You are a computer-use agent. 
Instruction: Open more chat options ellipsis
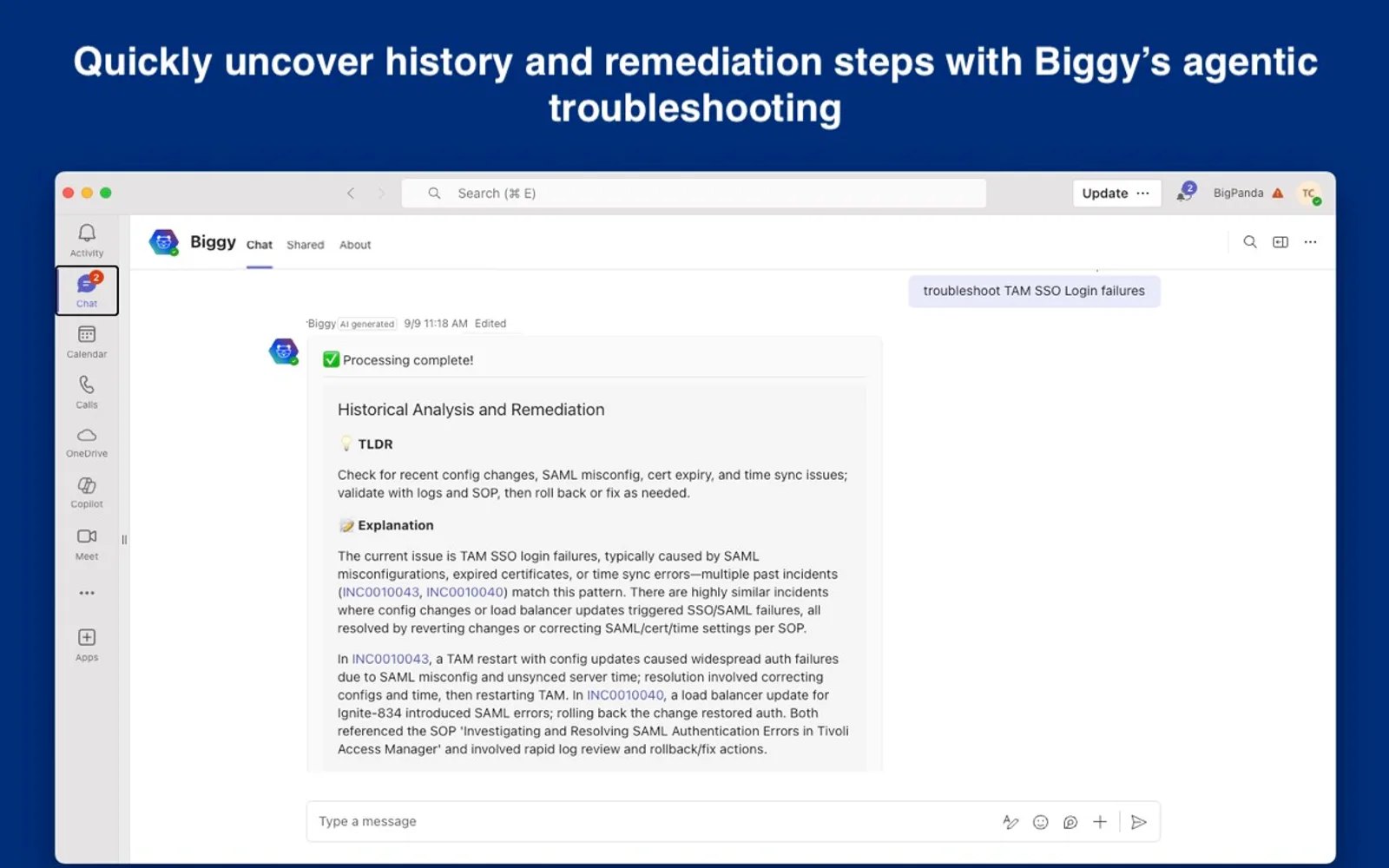[1310, 242]
